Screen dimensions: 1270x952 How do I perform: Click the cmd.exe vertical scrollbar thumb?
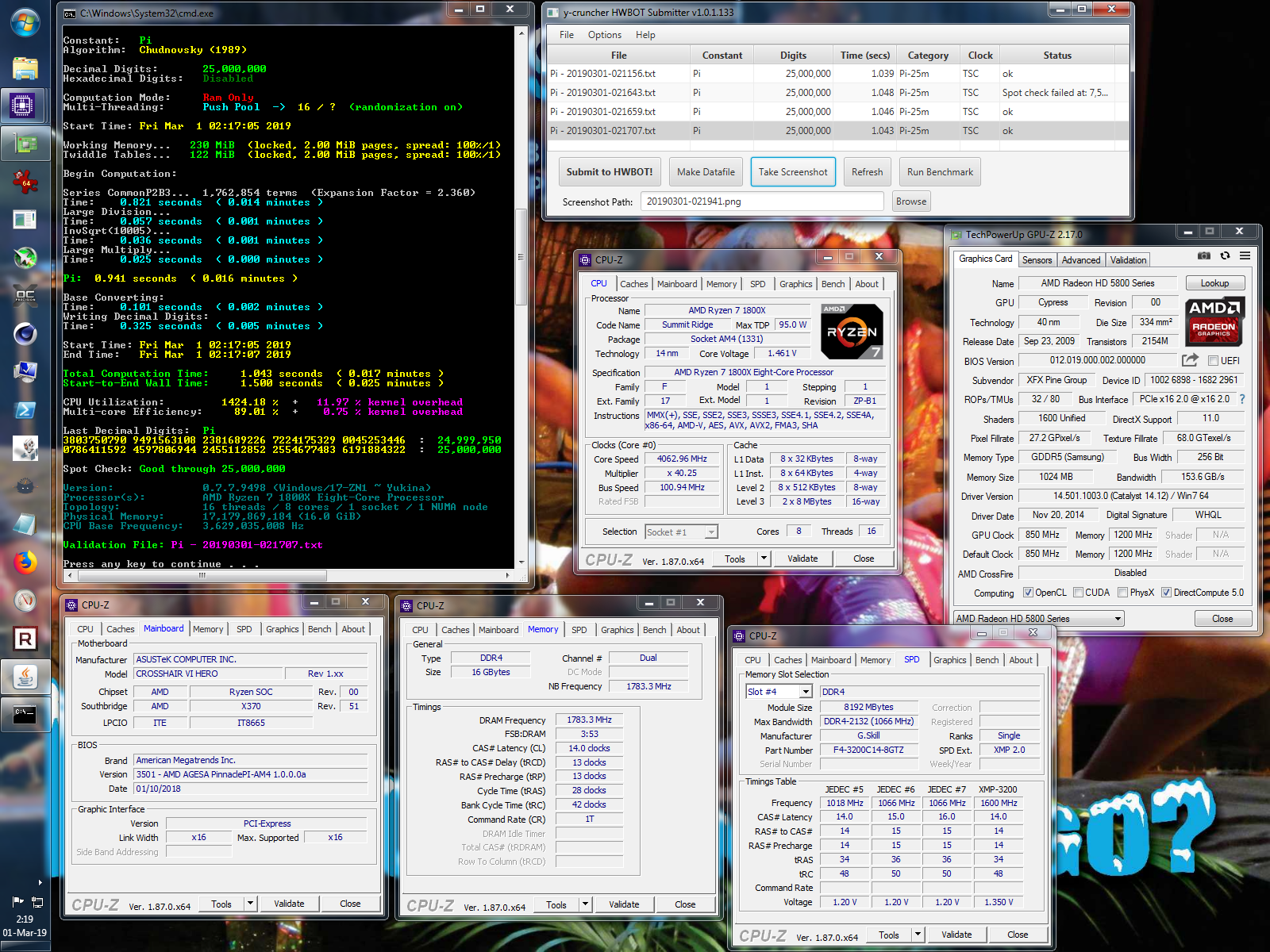(521, 256)
